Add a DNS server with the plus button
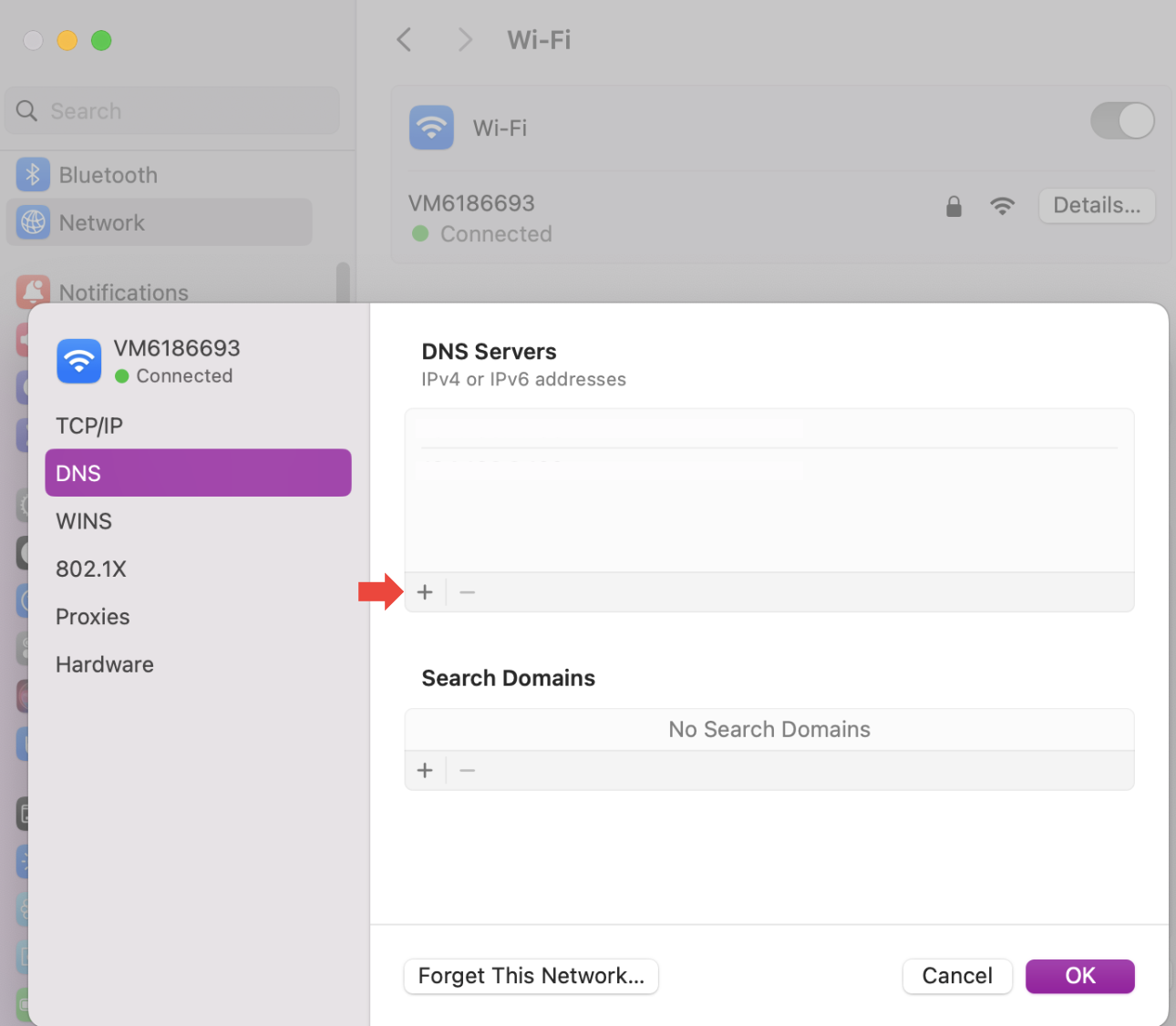The height and width of the screenshot is (1026, 1176). (425, 591)
